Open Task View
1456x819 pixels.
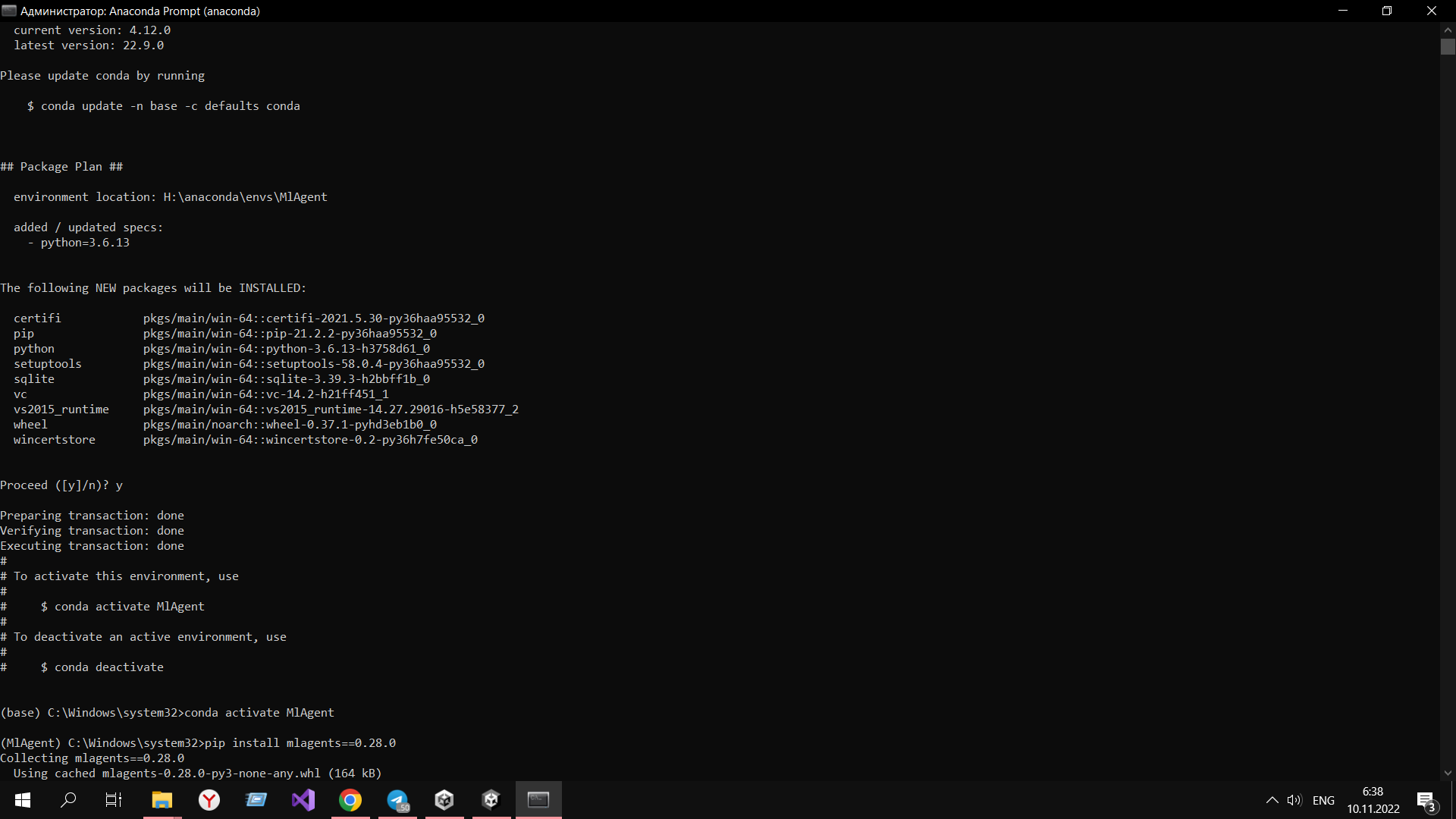[112, 800]
